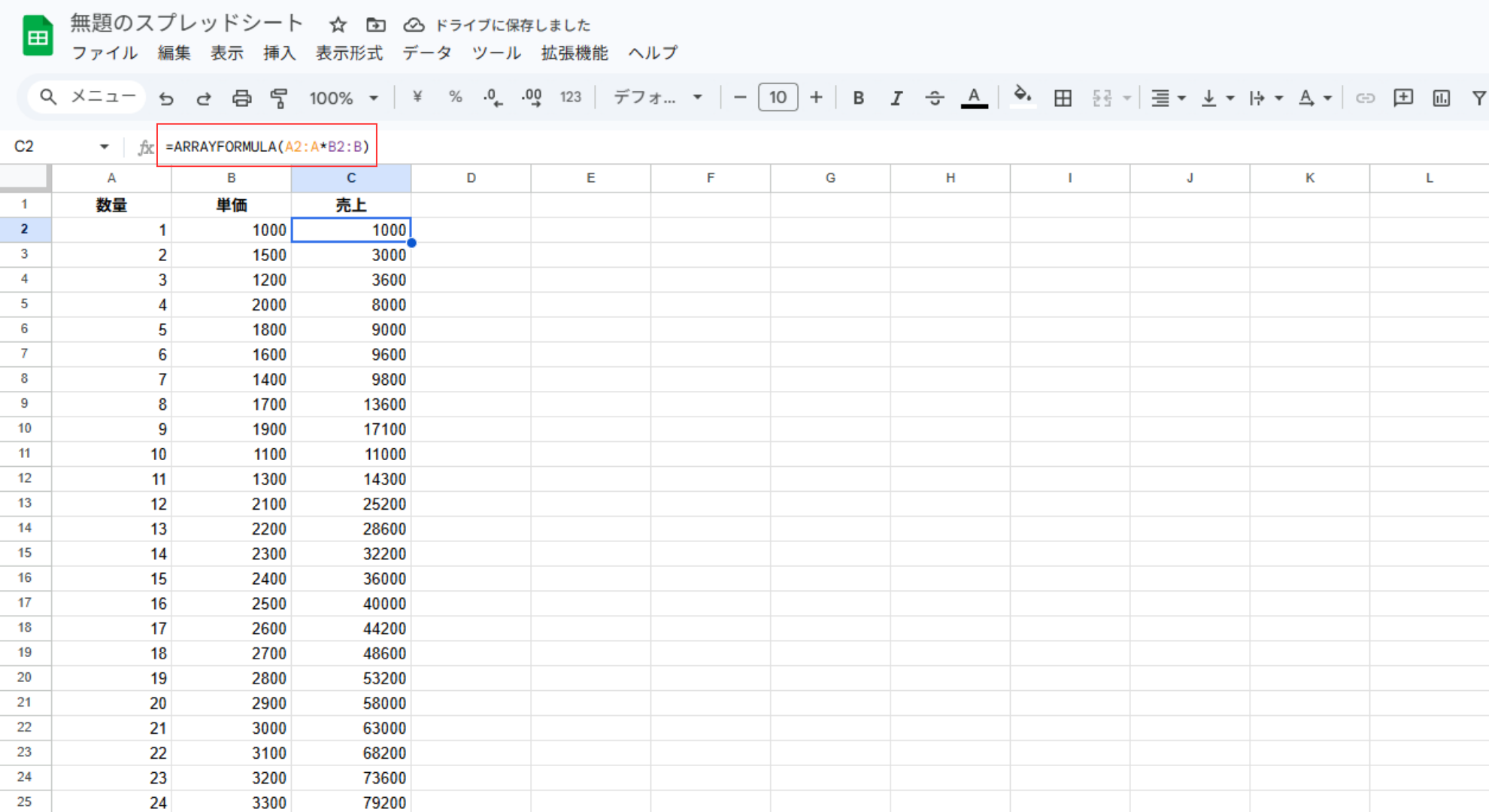Click the undo arrow icon
The height and width of the screenshot is (812, 1489).
tap(166, 98)
